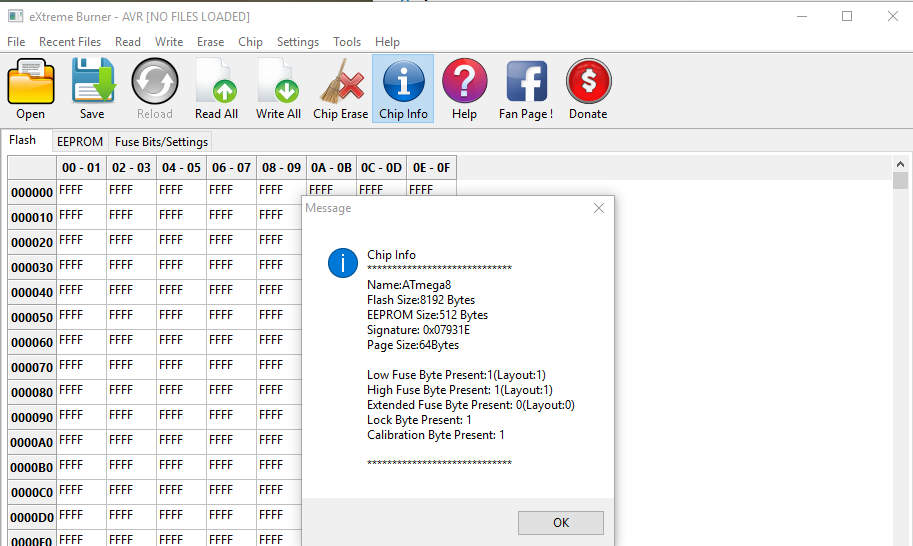Select row header 000060
Viewport: 913px width, 546px height.
tap(32, 343)
